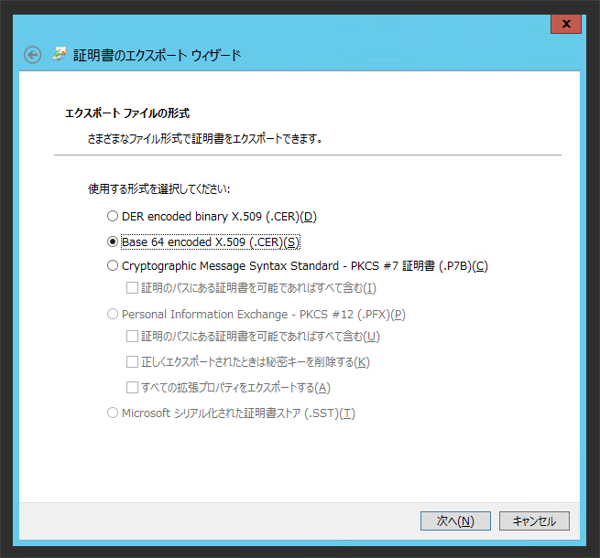Viewport: 600px width, 558px height.
Task: Click the heading エクスポート ファイルの形式
Action: tap(127, 113)
